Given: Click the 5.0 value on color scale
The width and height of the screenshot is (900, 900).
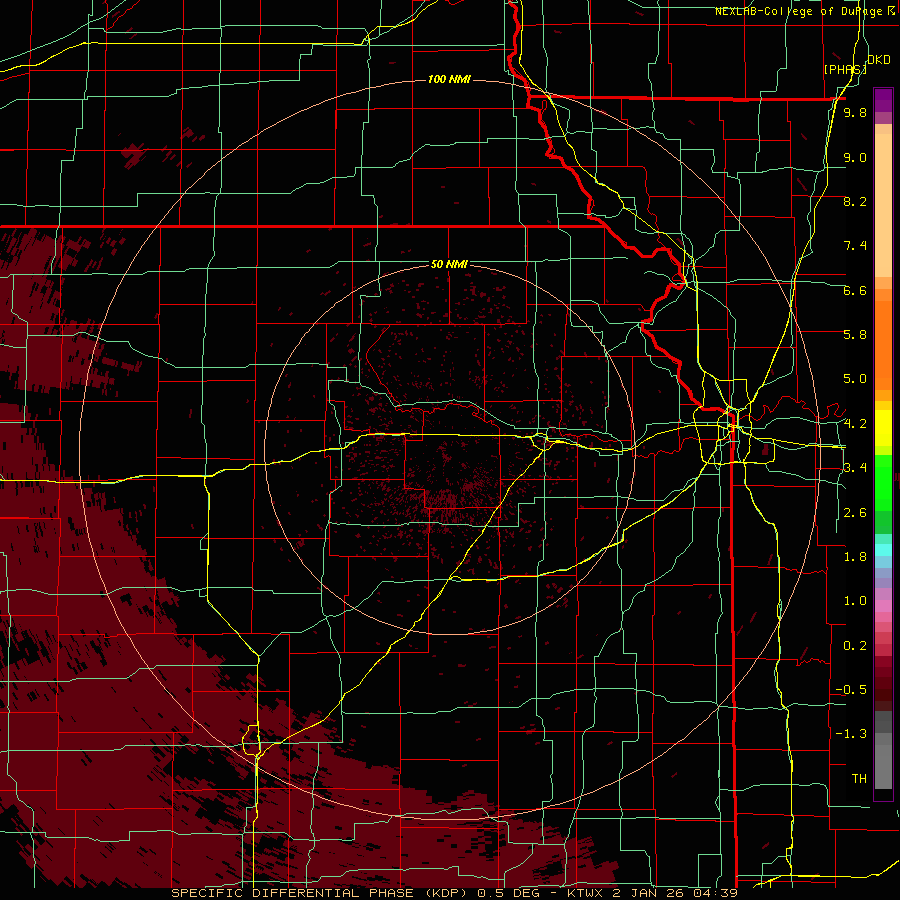Looking at the screenshot, I should [855, 379].
